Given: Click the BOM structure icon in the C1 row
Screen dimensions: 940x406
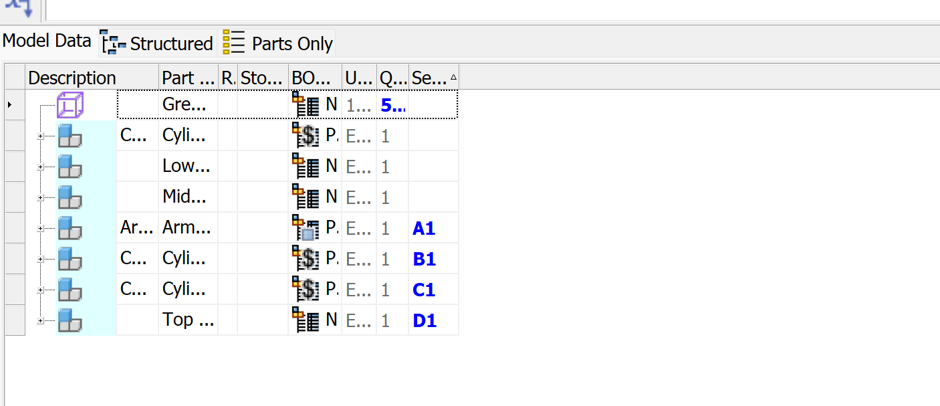Looking at the screenshot, I should click(x=306, y=290).
